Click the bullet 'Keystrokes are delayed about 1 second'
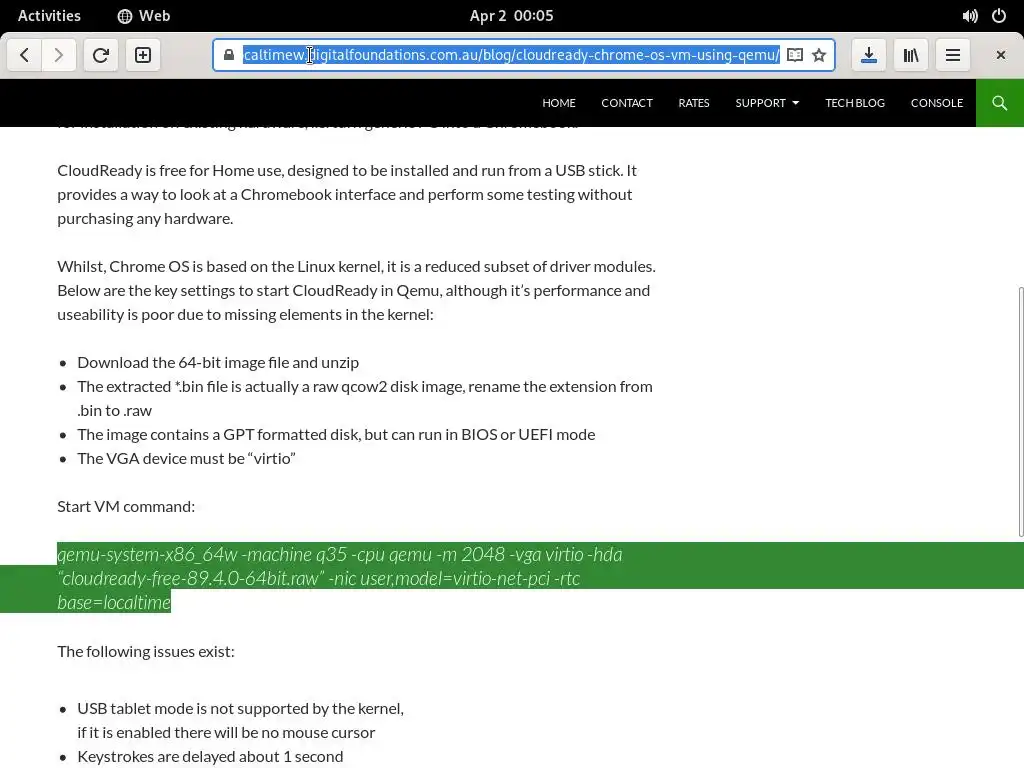This screenshot has height=768, width=1024. pos(210,756)
